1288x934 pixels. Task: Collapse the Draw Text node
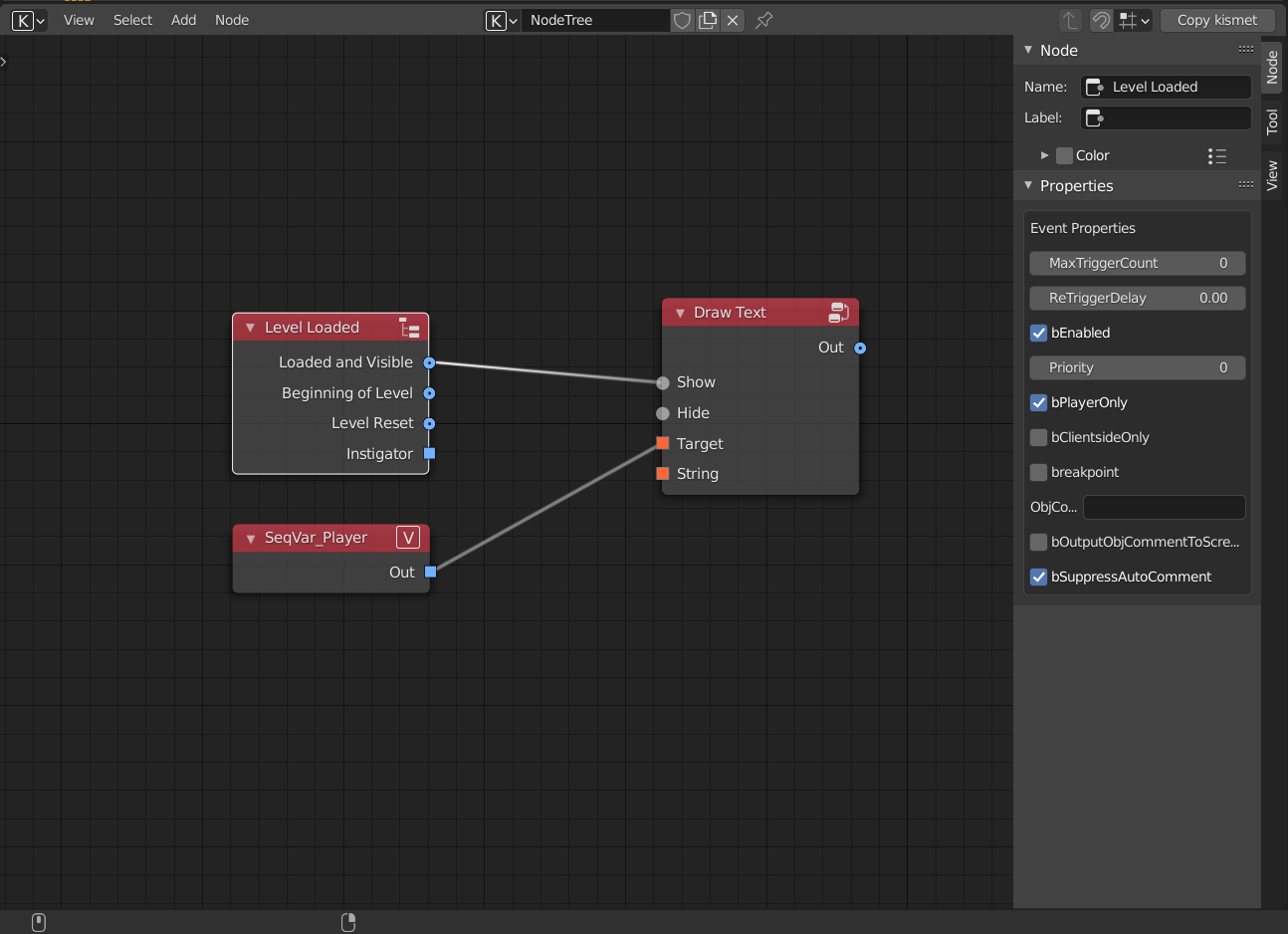point(680,313)
